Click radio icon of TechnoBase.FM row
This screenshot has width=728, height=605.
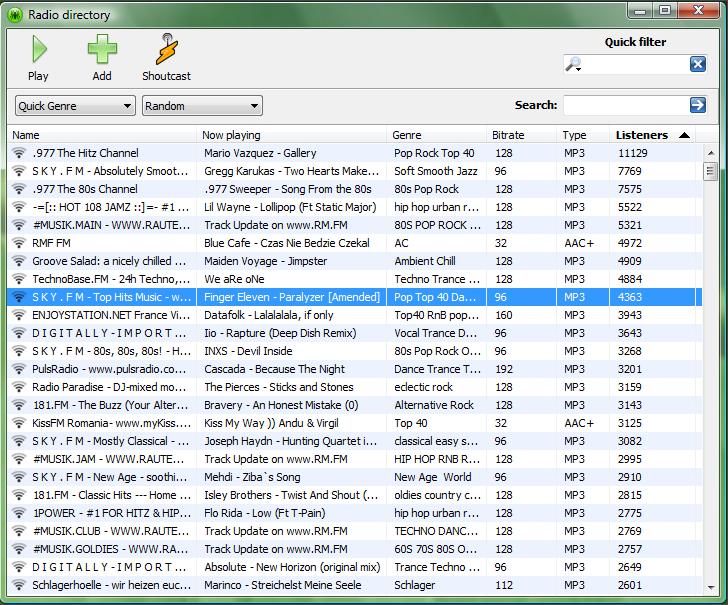coord(19,279)
